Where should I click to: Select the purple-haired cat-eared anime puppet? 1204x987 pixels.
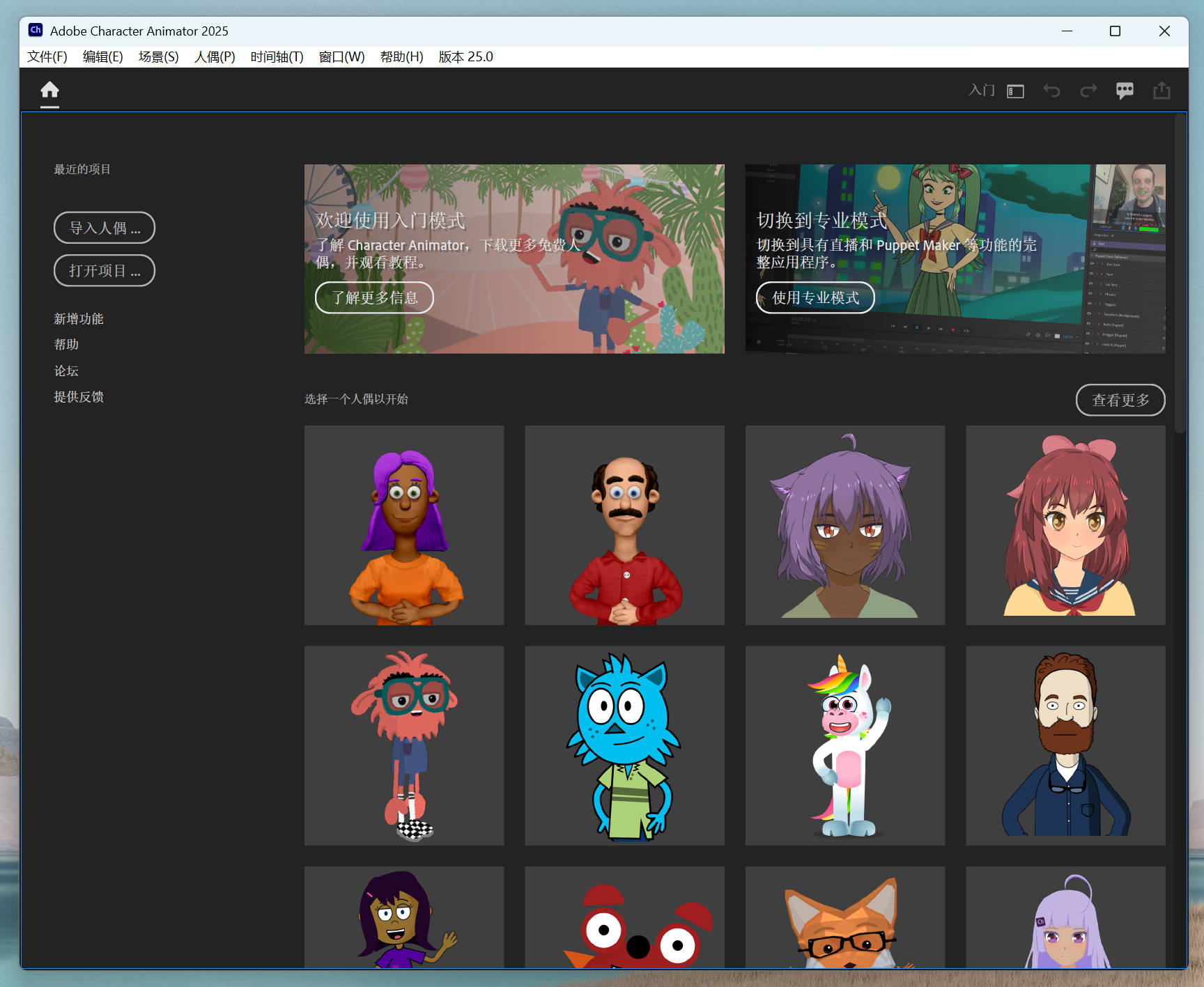coord(845,525)
